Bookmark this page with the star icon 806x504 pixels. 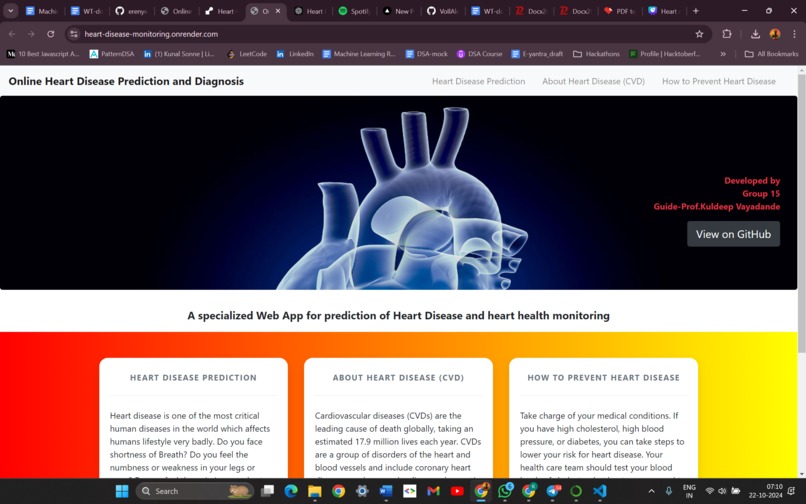(699, 34)
